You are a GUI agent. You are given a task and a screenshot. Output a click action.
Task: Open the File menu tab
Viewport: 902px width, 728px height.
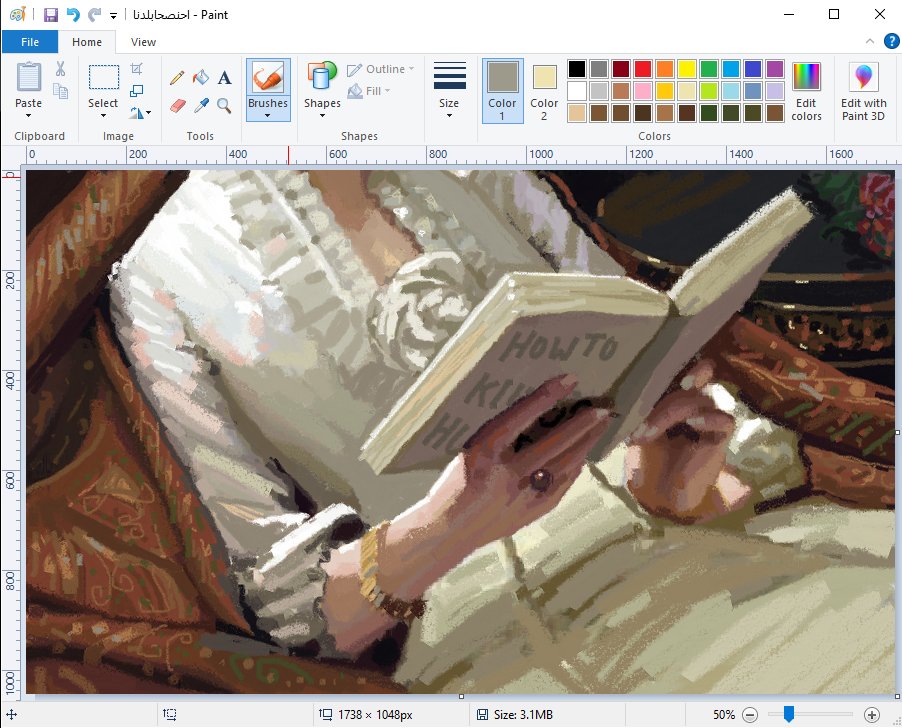pos(30,42)
